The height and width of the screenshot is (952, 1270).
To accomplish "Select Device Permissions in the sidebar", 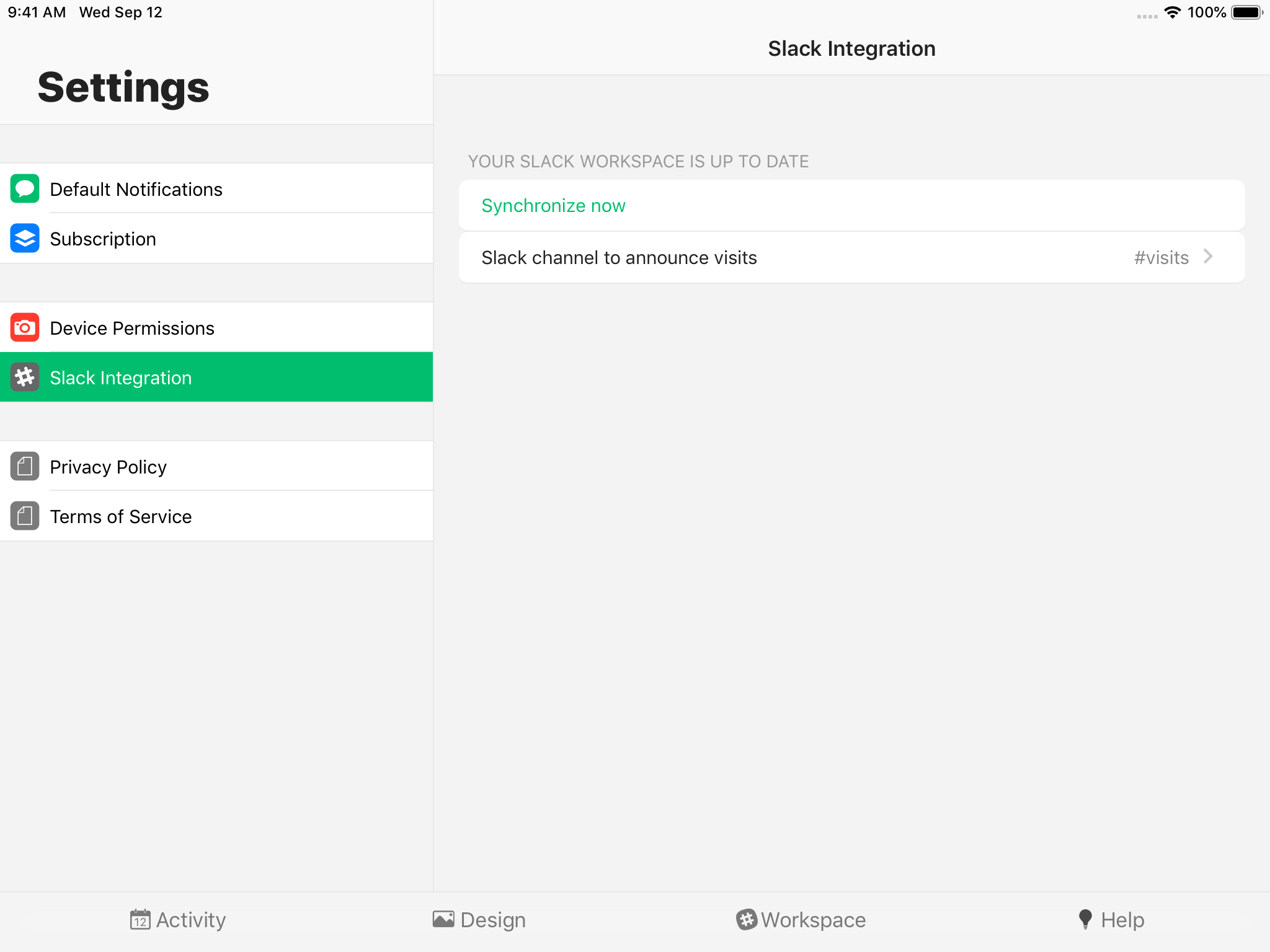I will [216, 327].
